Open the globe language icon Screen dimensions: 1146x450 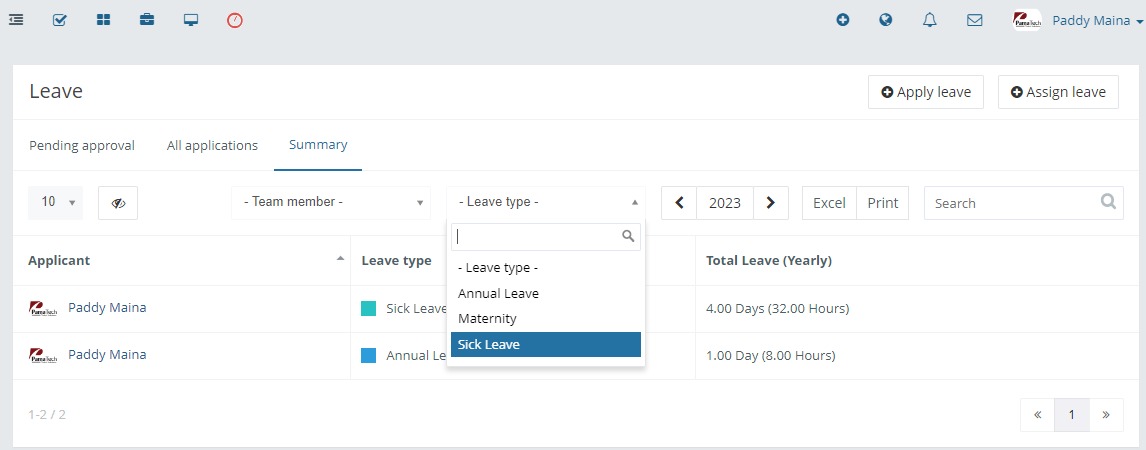coord(886,20)
